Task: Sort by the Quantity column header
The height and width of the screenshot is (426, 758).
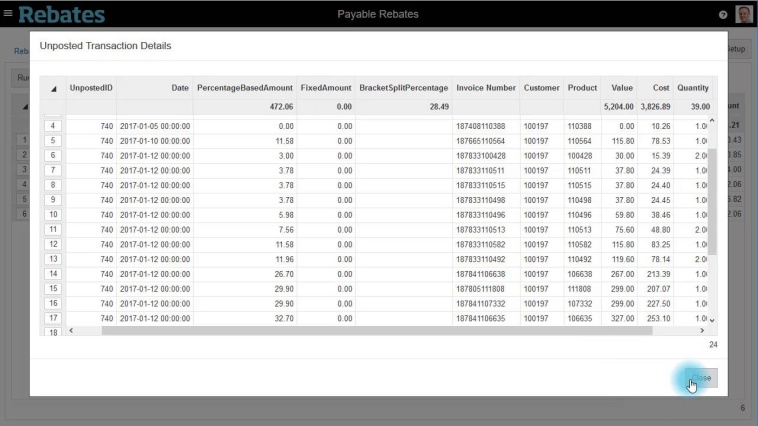Action: coord(693,88)
